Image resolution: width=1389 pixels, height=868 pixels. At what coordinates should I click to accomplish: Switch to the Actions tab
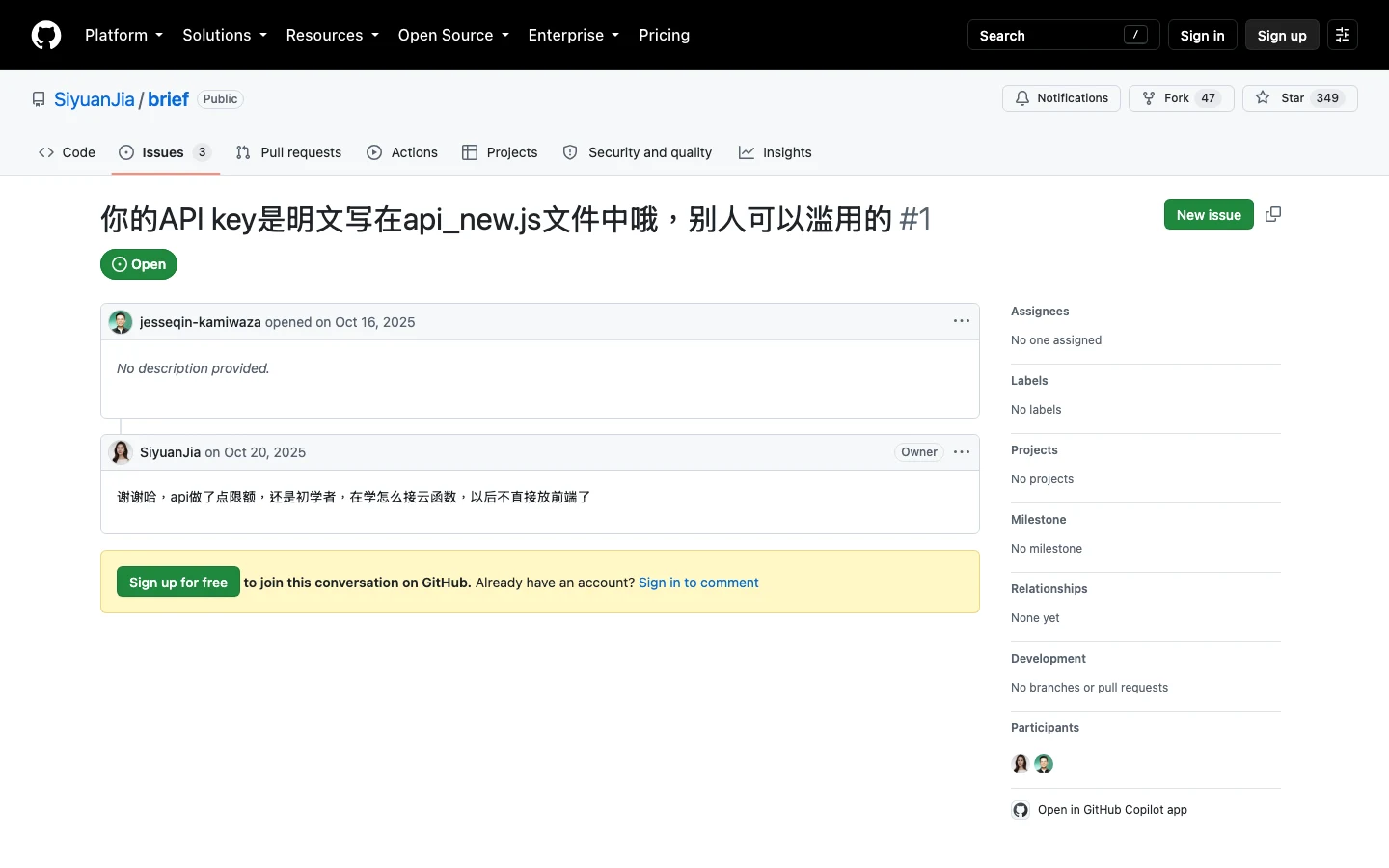point(402,152)
